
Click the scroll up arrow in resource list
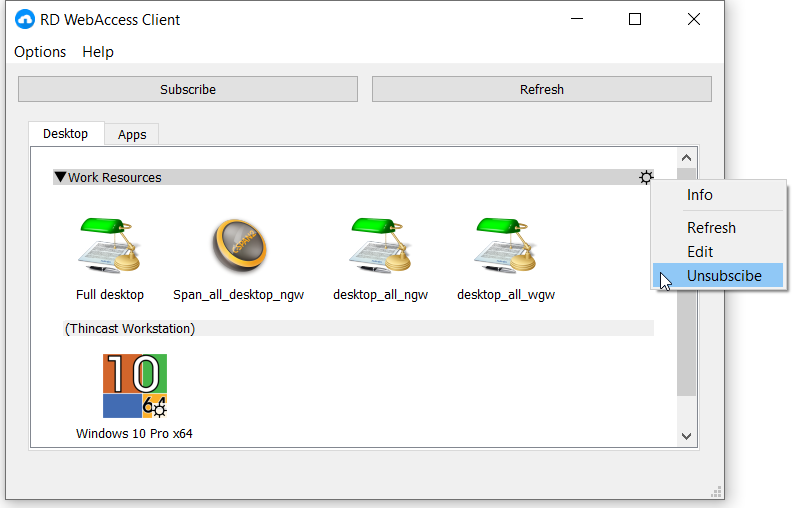pyautogui.click(x=686, y=158)
